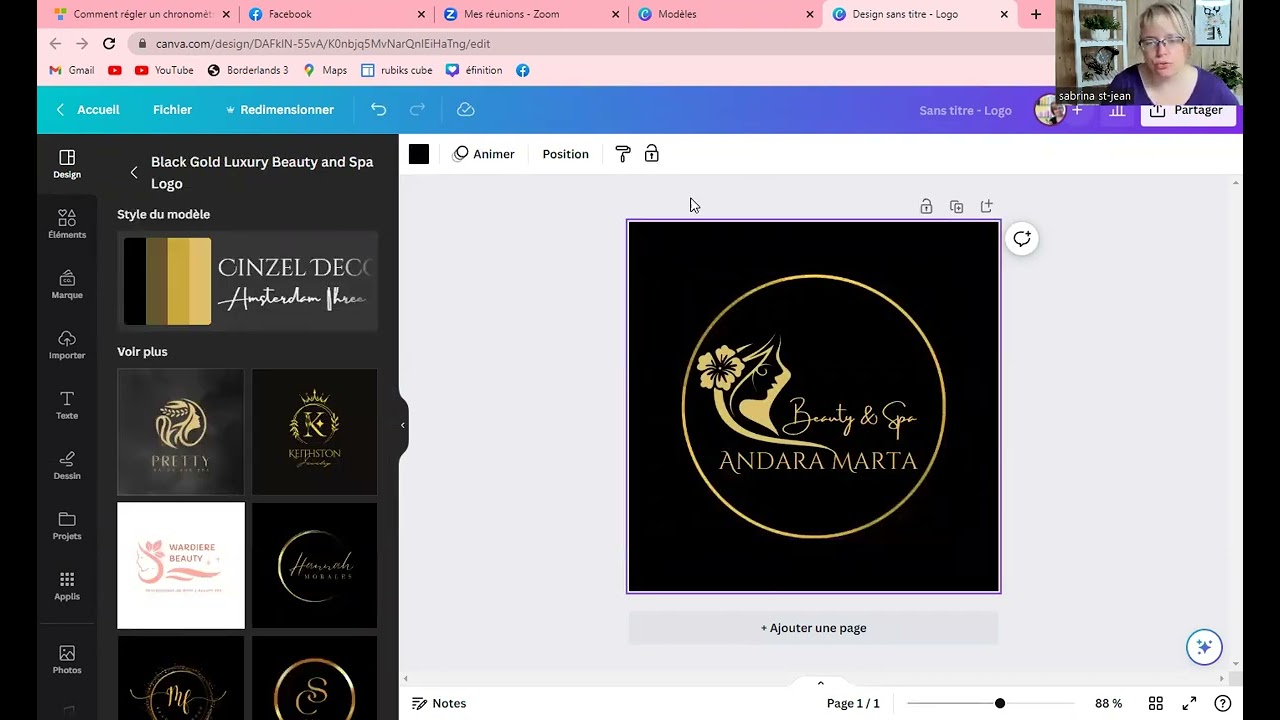Select the Keithston logo template thumbnail

[x=314, y=432]
